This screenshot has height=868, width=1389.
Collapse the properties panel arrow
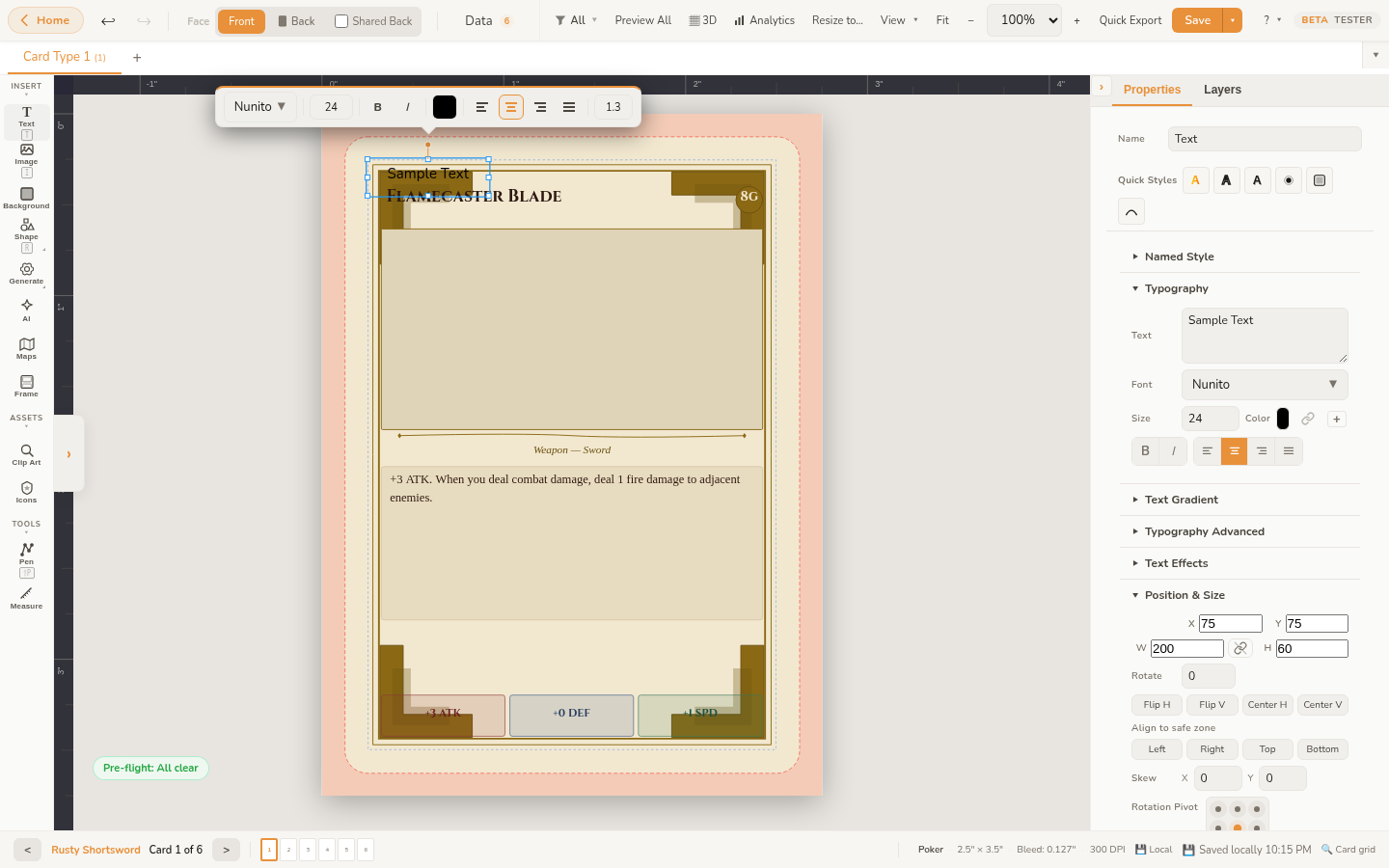[x=1102, y=88]
